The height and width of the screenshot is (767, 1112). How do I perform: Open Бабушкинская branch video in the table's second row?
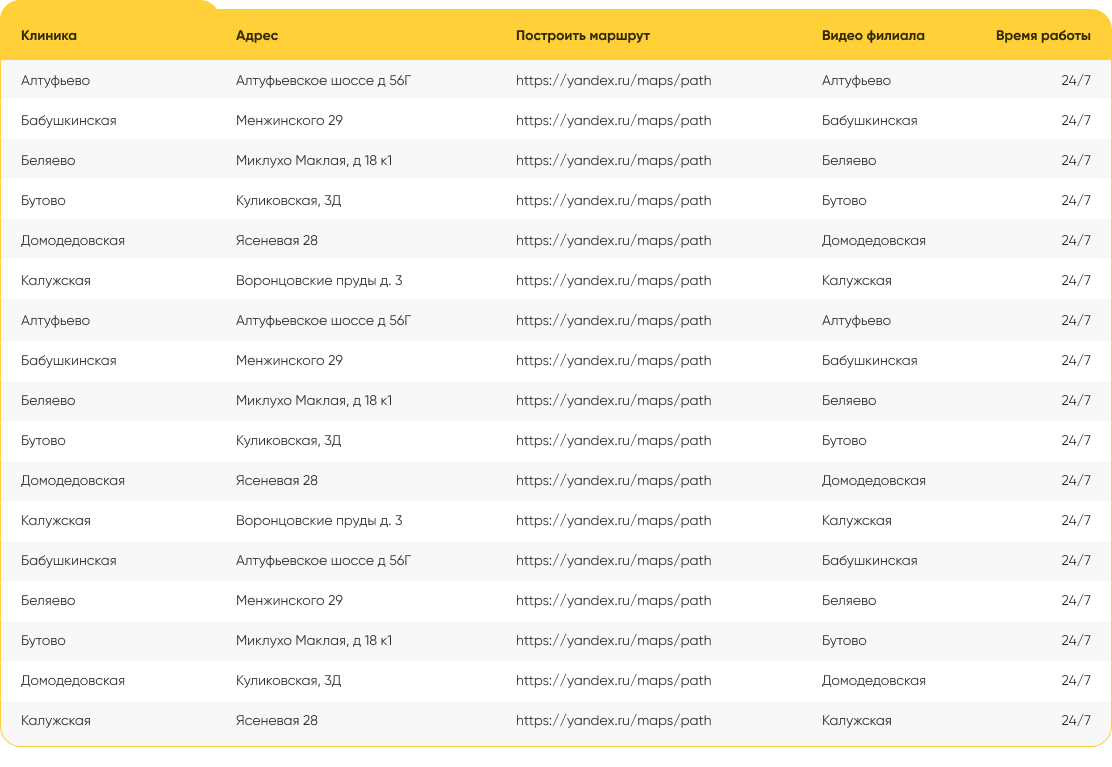click(869, 121)
